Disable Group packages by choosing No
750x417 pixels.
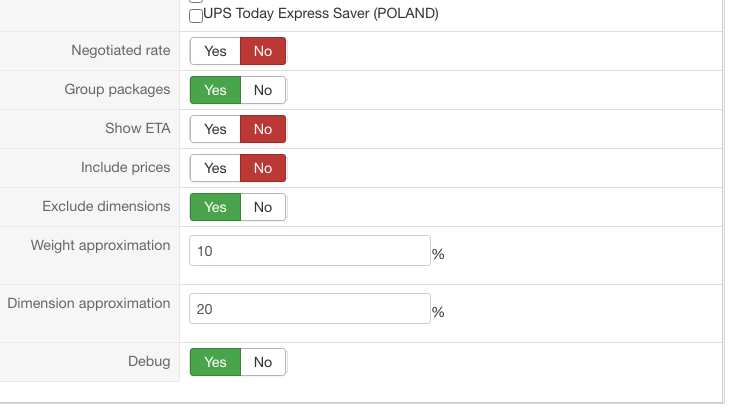click(x=263, y=90)
